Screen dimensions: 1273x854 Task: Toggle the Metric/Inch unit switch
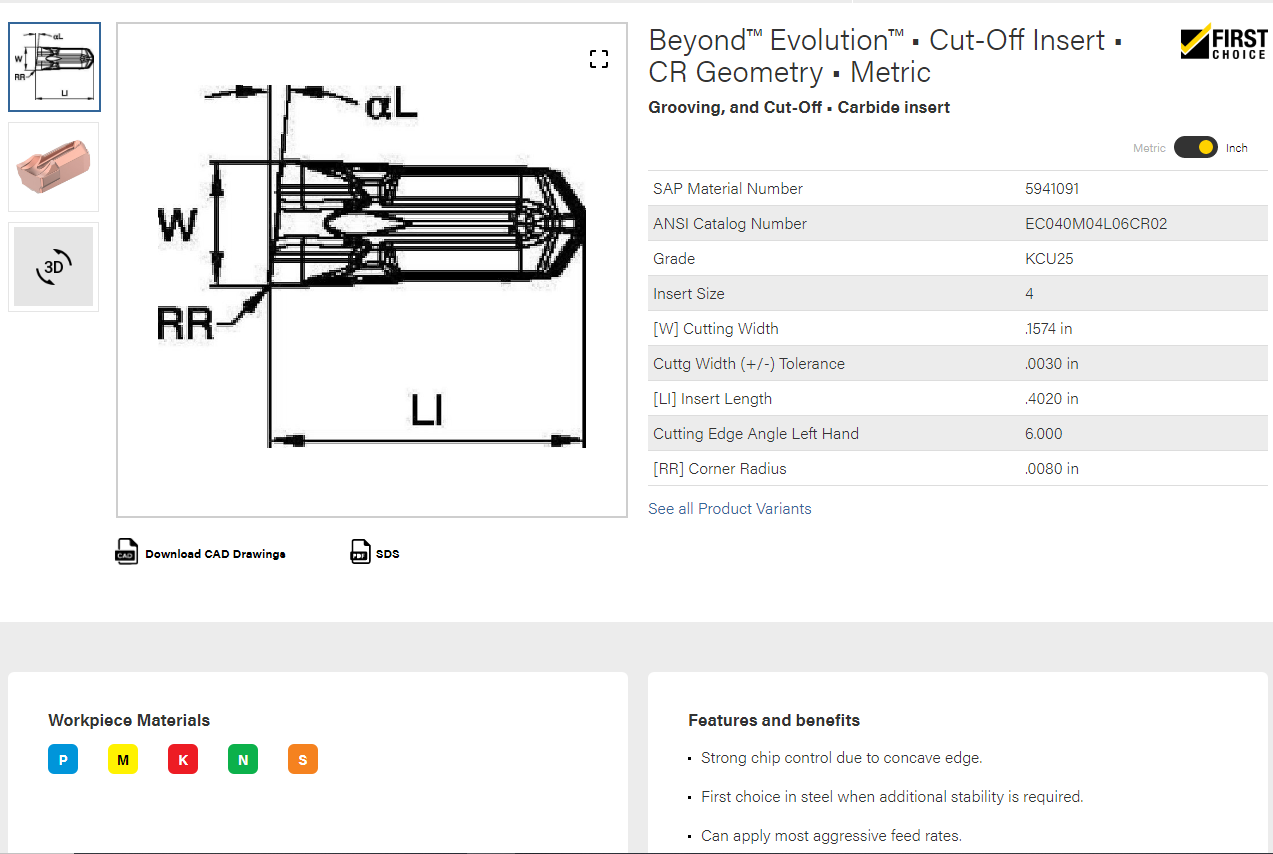[1195, 148]
